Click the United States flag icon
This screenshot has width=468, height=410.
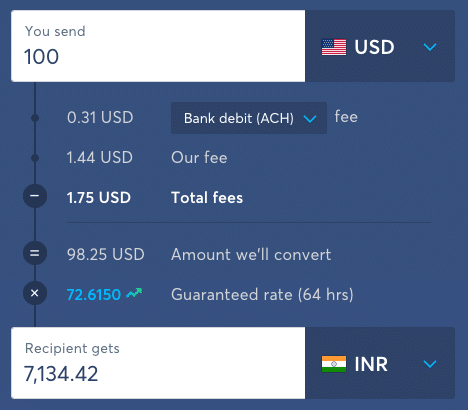click(x=334, y=47)
